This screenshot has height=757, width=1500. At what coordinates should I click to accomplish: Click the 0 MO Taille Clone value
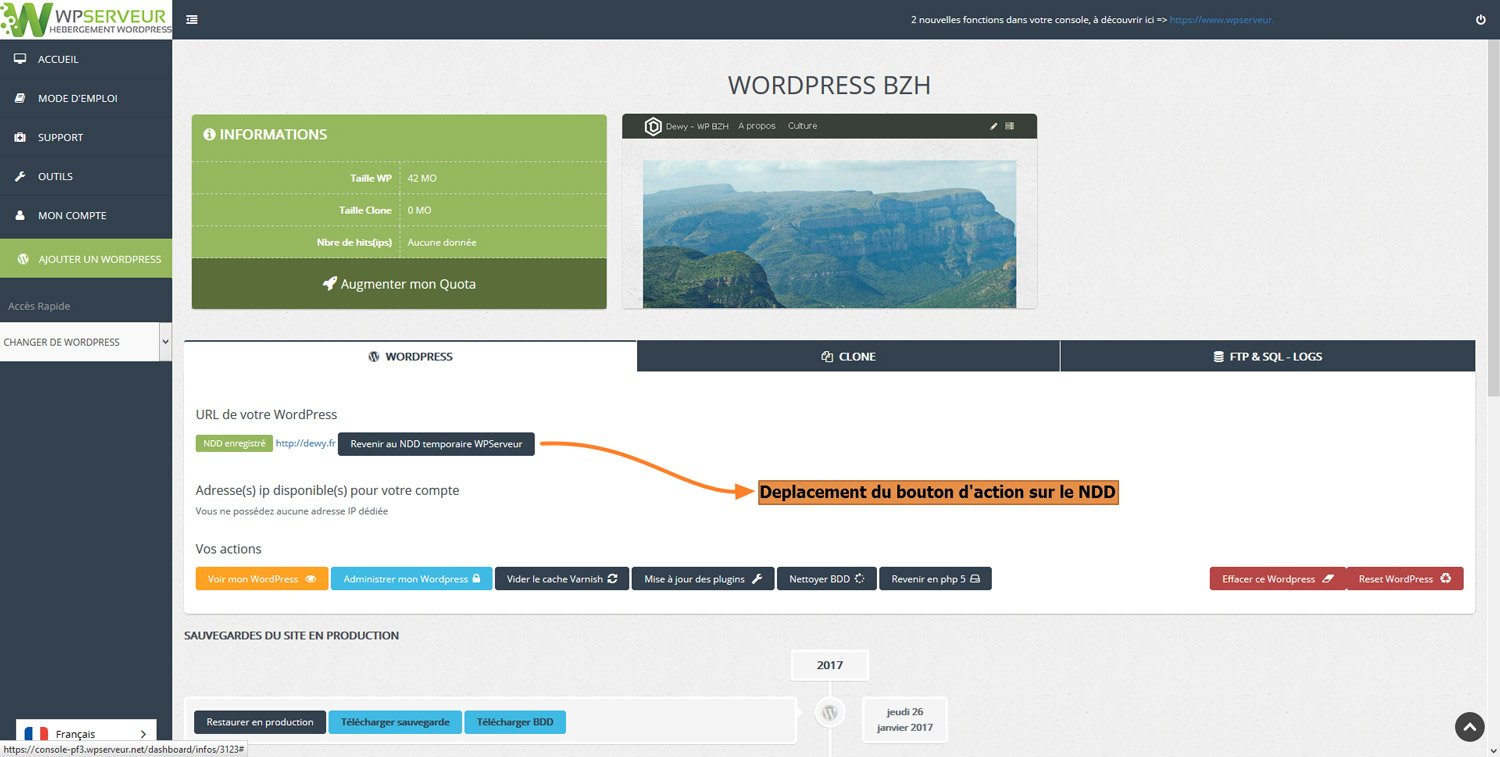click(x=419, y=210)
